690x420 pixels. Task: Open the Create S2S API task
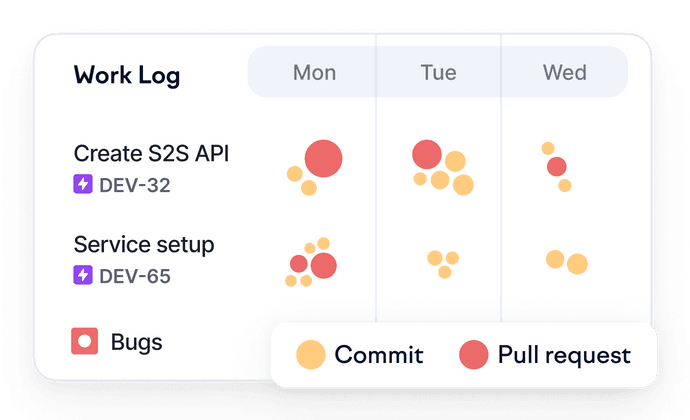[x=151, y=154]
